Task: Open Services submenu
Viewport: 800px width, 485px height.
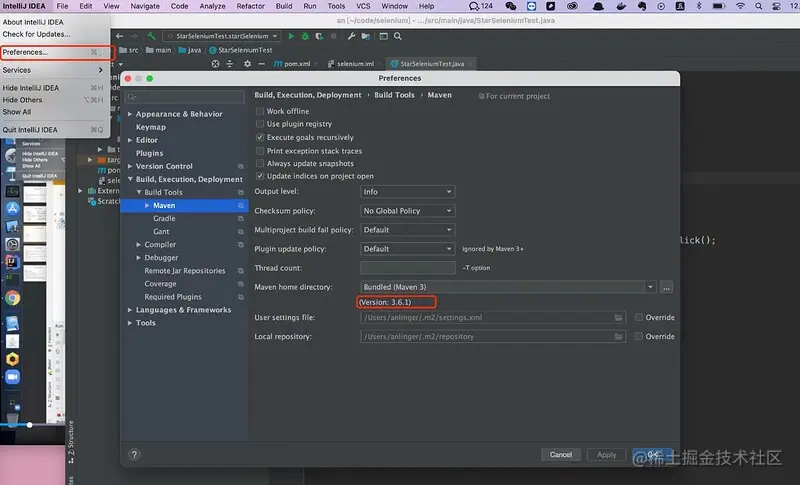Action: click(55, 70)
